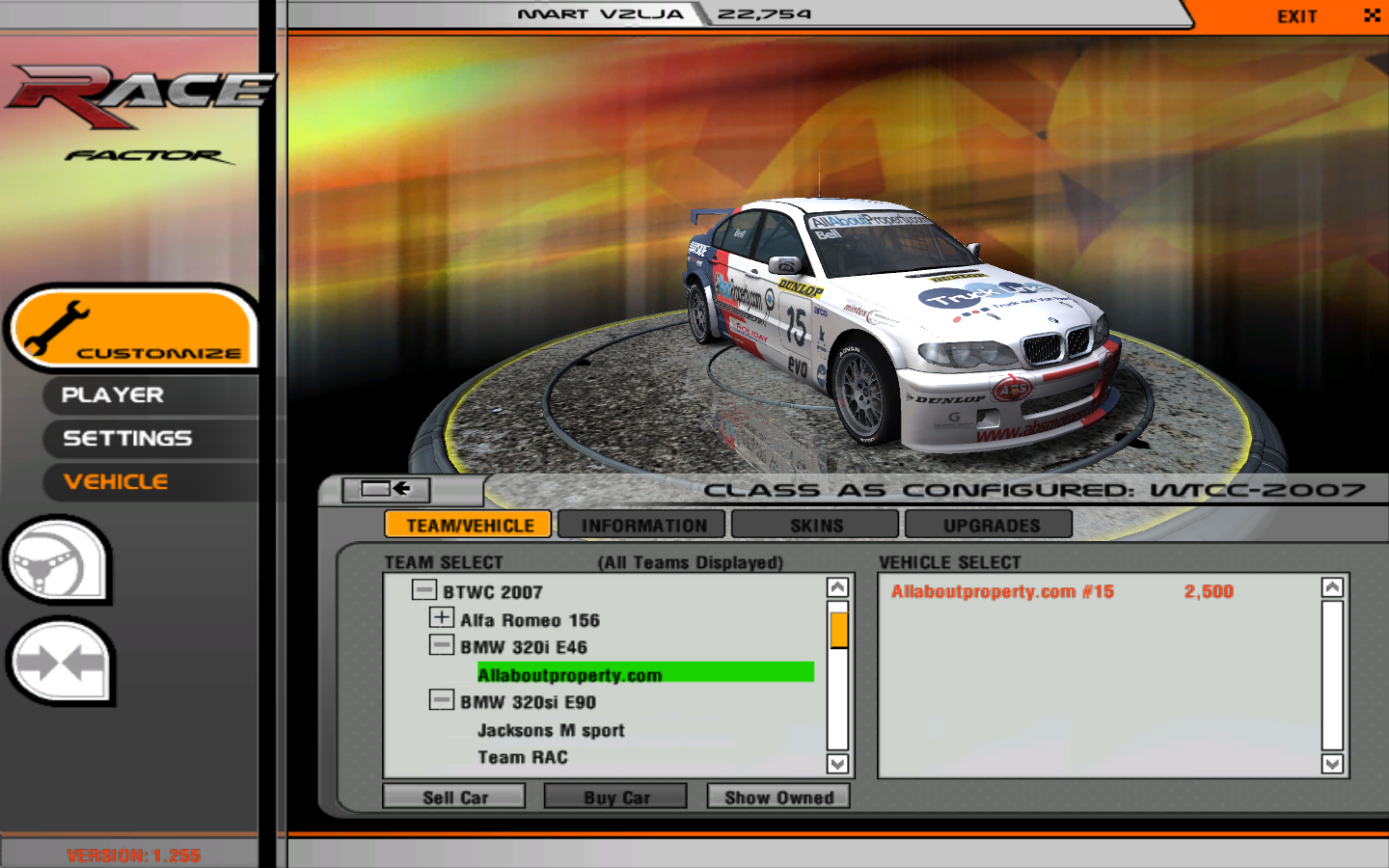1389x868 pixels.
Task: Click the credits value 22,754
Action: tap(764, 14)
